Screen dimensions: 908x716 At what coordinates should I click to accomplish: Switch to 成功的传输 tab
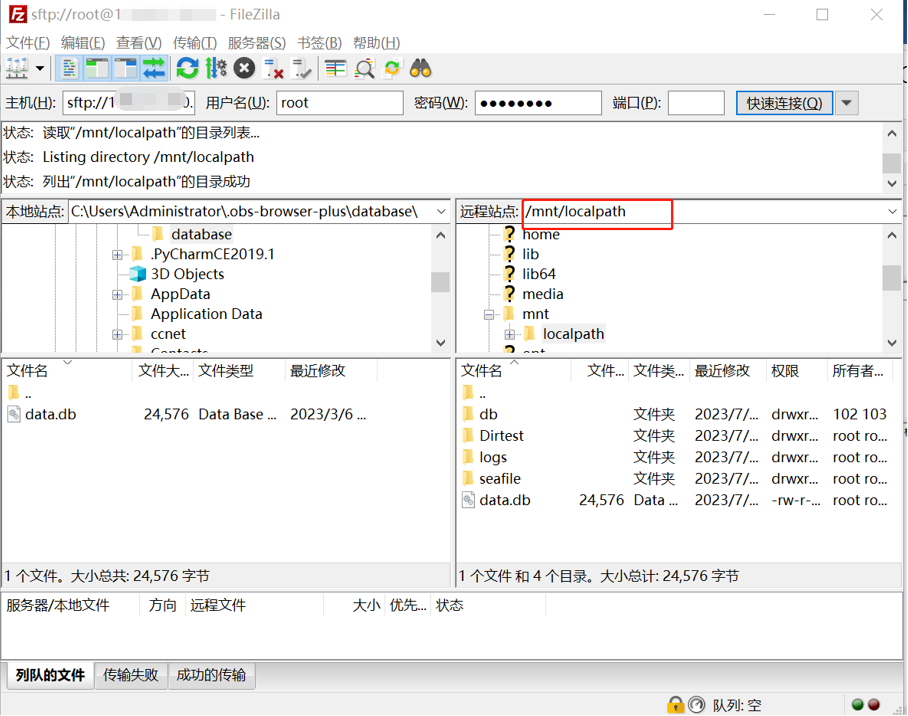click(211, 675)
